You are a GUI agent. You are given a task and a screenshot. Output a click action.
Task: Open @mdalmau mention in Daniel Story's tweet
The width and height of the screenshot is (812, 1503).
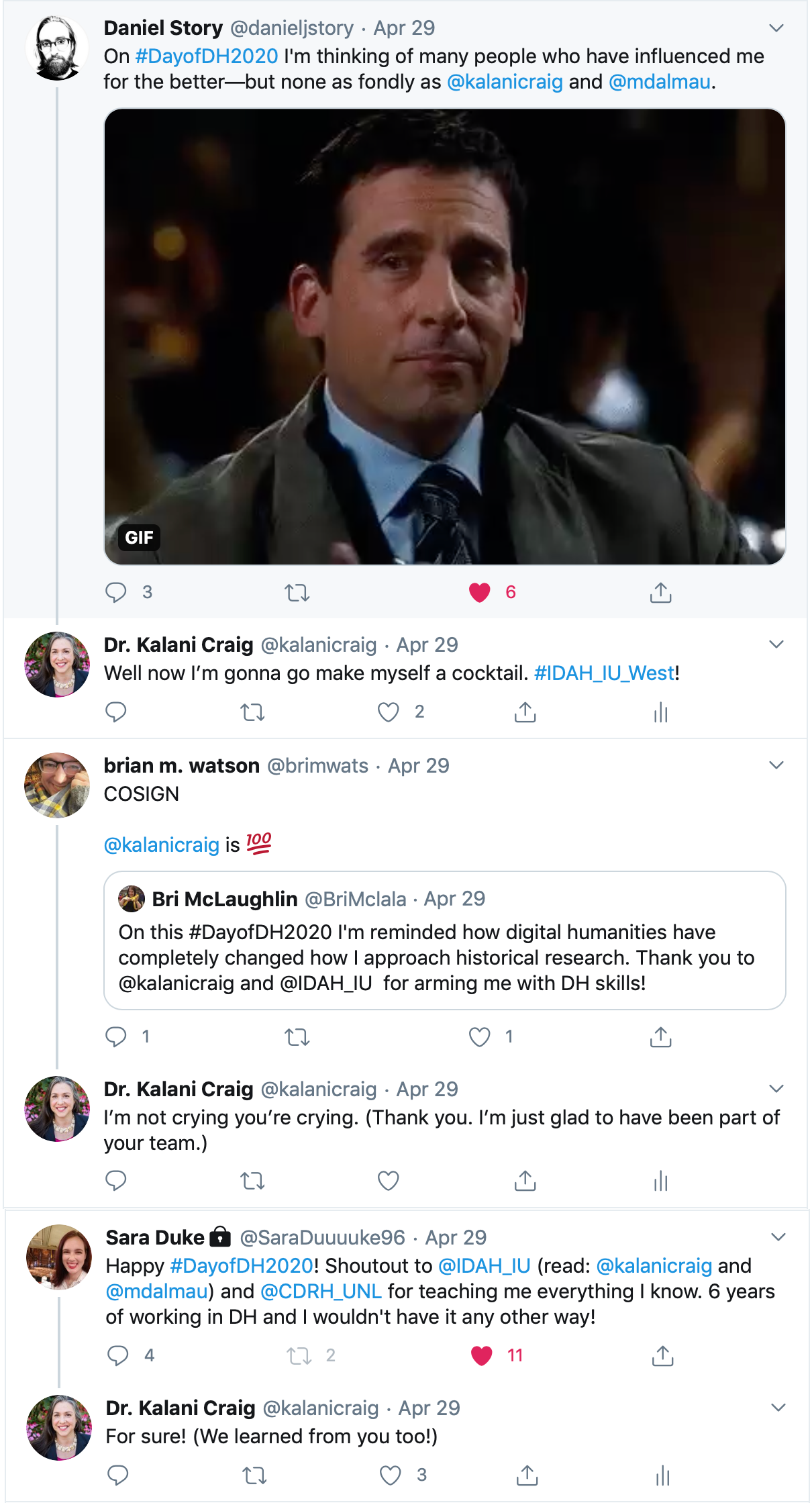pyautogui.click(x=659, y=82)
